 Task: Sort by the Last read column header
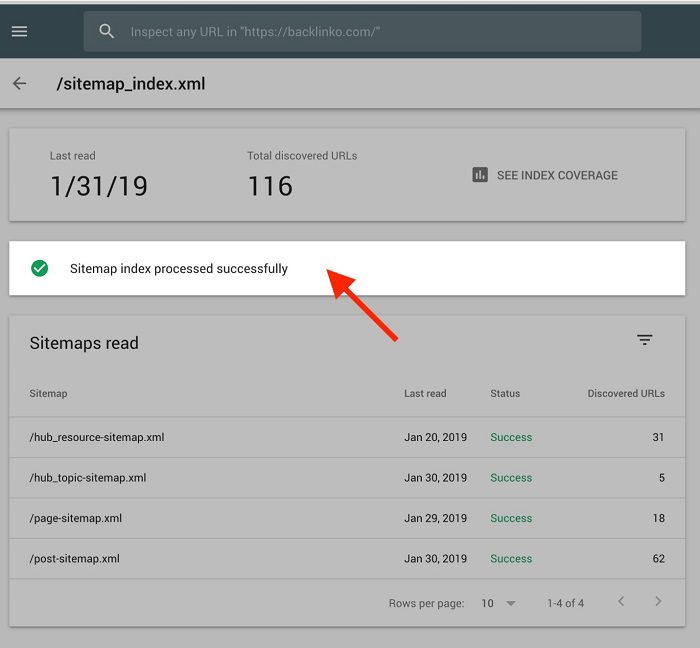425,393
